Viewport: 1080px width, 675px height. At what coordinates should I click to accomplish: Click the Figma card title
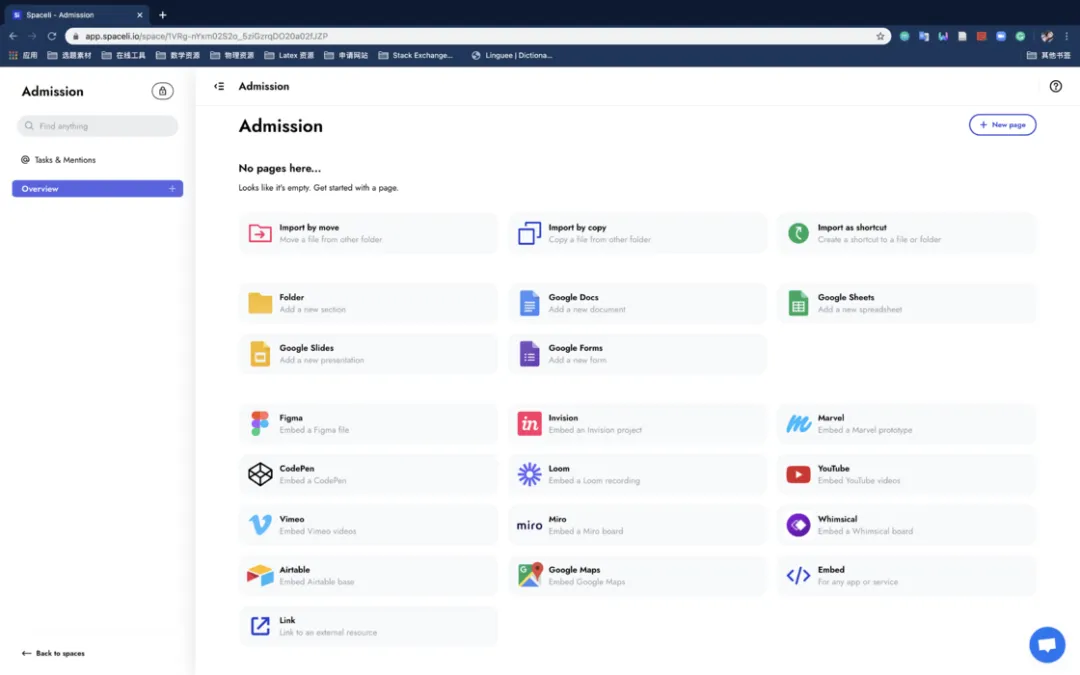point(291,418)
